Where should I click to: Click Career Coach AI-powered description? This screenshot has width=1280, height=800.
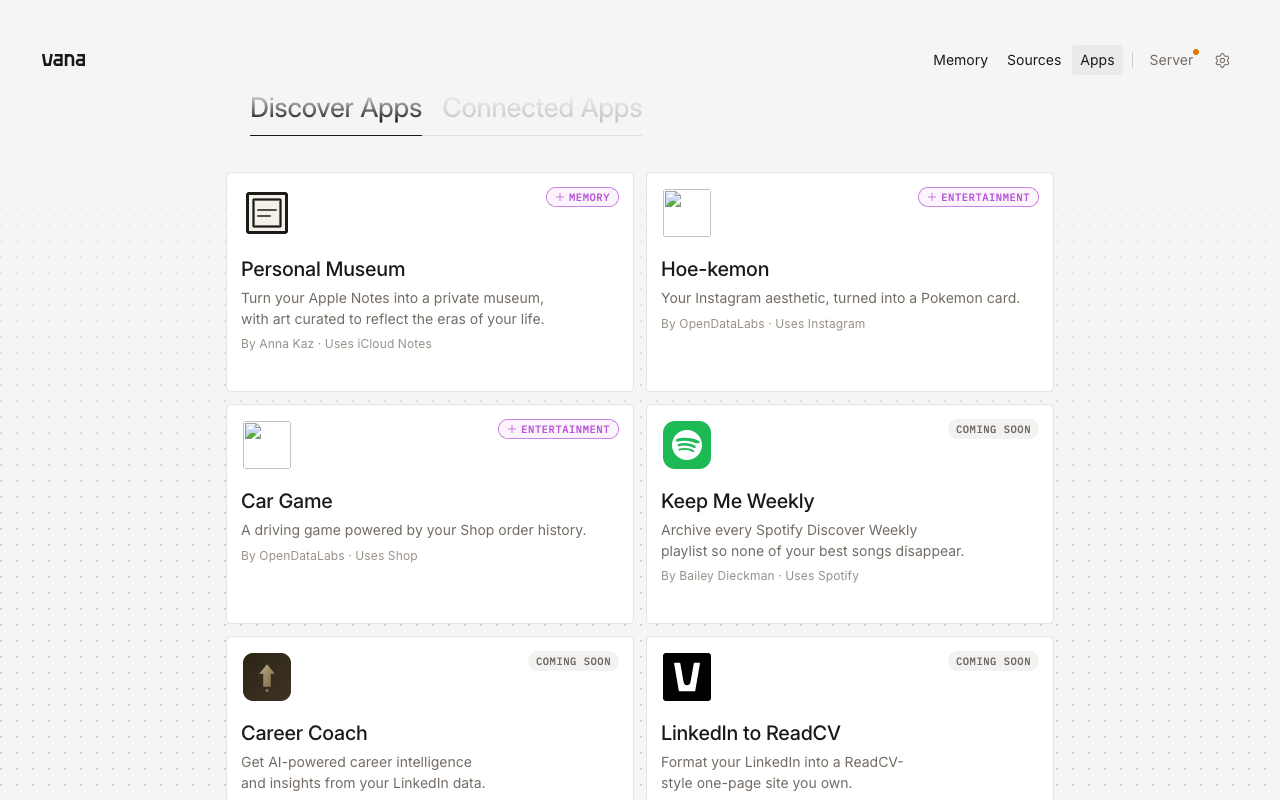(363, 773)
